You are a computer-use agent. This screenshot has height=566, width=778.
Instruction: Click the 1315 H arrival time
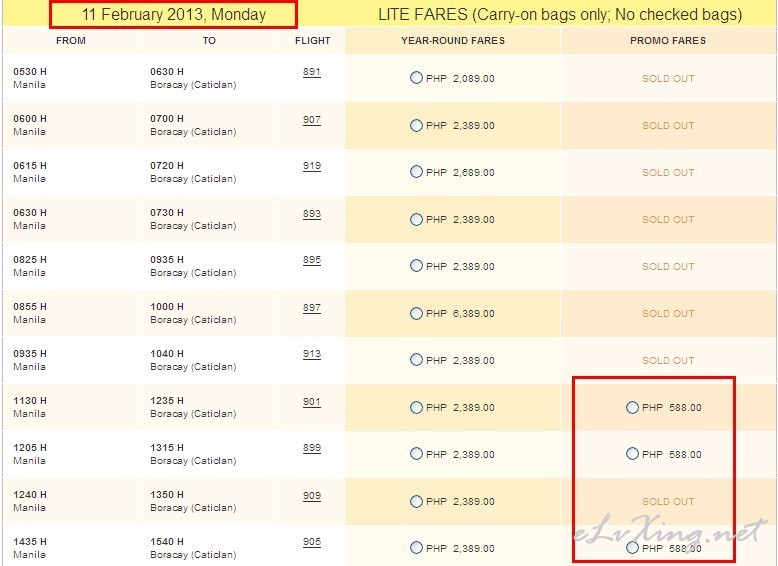[167, 447]
